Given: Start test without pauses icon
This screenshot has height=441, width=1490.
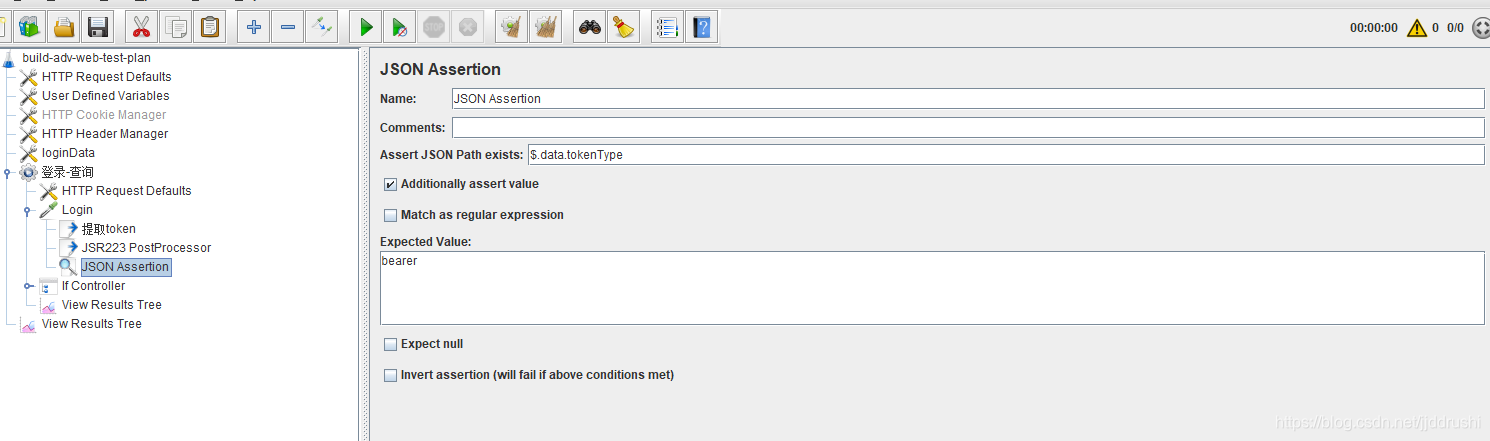Looking at the screenshot, I should pos(400,27).
